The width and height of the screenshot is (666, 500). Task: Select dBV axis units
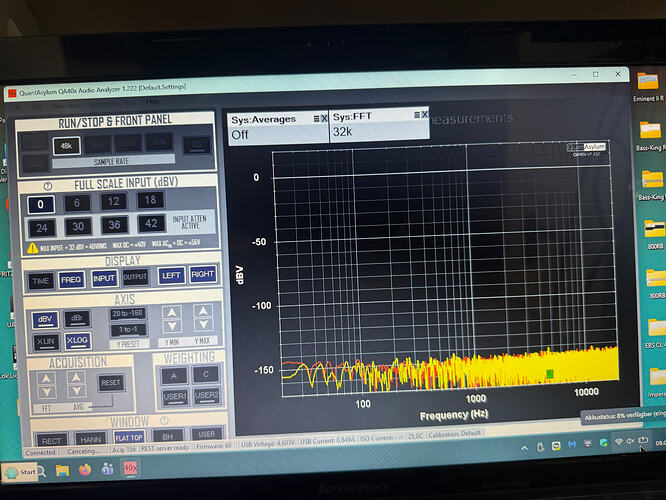click(45, 320)
